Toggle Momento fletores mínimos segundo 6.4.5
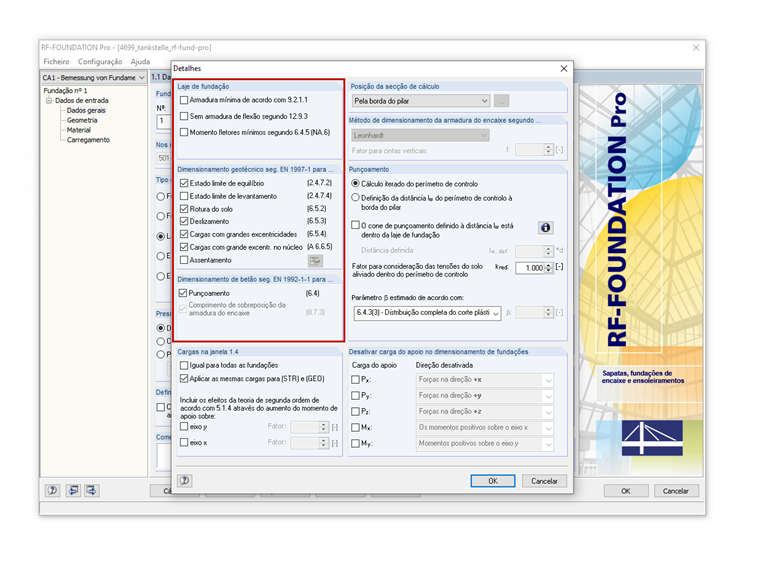This screenshot has height=570, width=760. click(184, 132)
